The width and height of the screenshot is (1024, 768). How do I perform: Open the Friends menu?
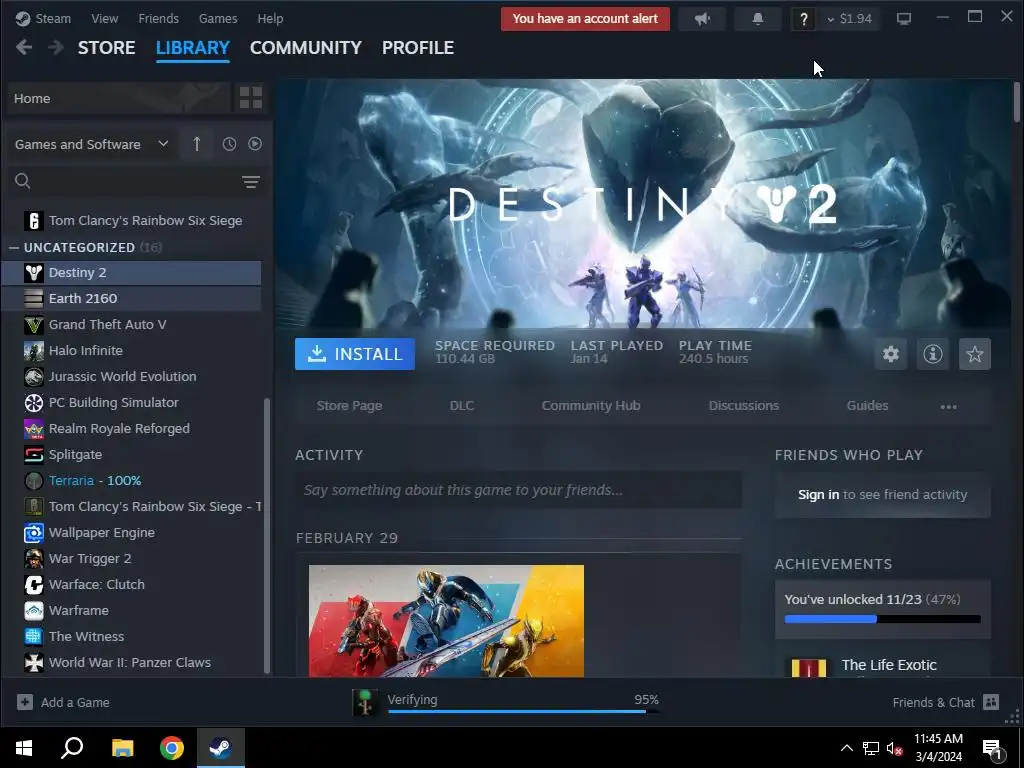click(159, 18)
